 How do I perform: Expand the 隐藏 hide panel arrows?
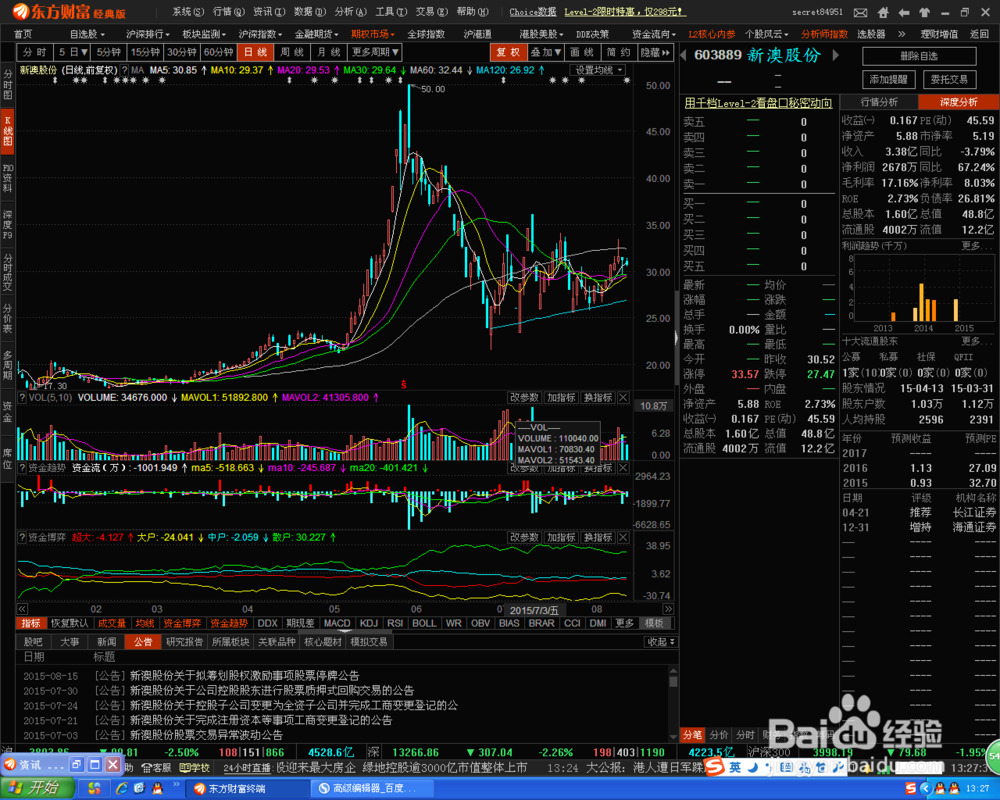[x=656, y=52]
